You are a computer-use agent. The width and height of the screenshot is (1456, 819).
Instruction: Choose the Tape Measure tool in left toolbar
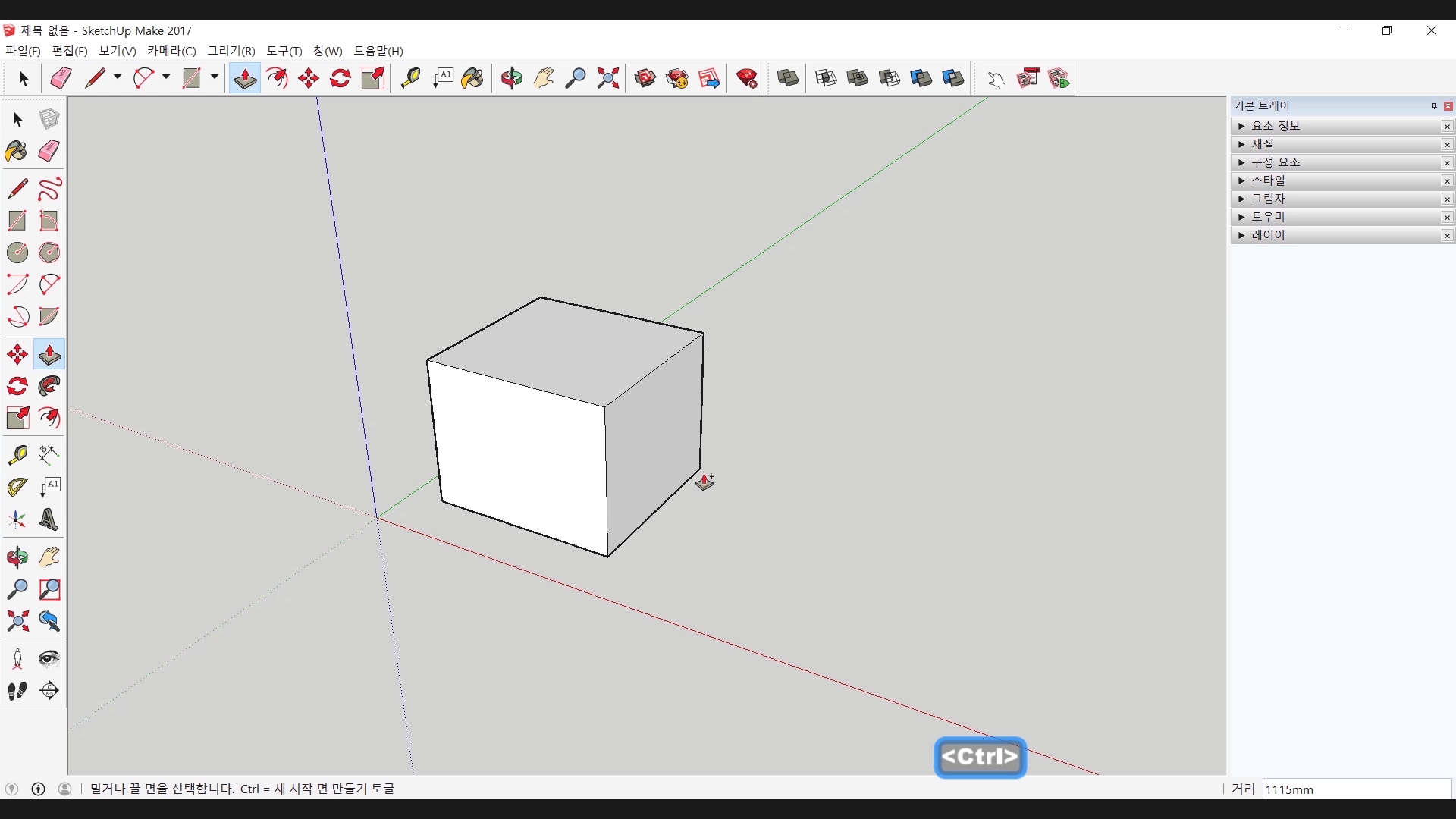pos(17,454)
